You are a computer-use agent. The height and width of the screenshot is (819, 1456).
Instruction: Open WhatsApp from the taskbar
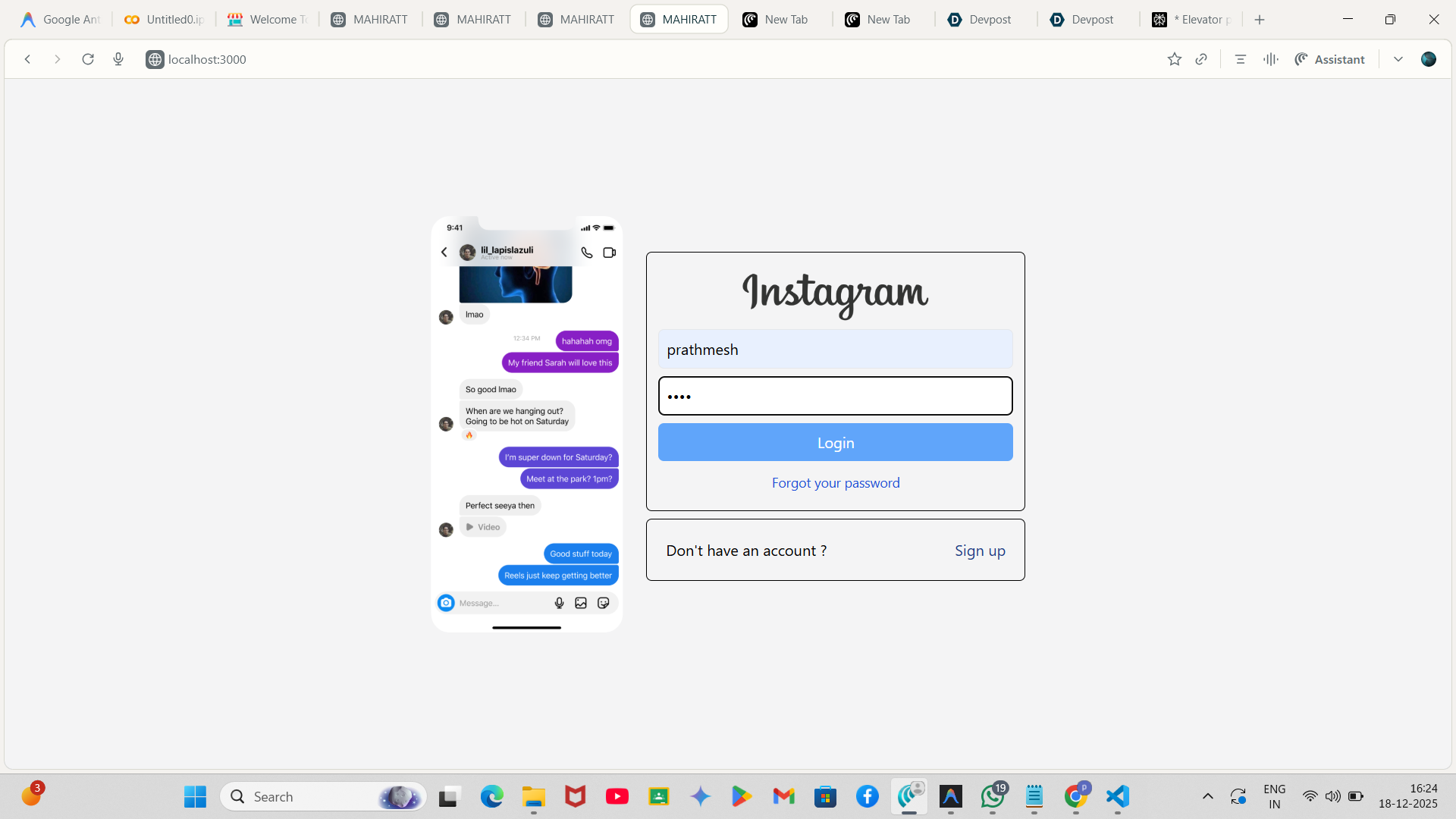coord(993,796)
